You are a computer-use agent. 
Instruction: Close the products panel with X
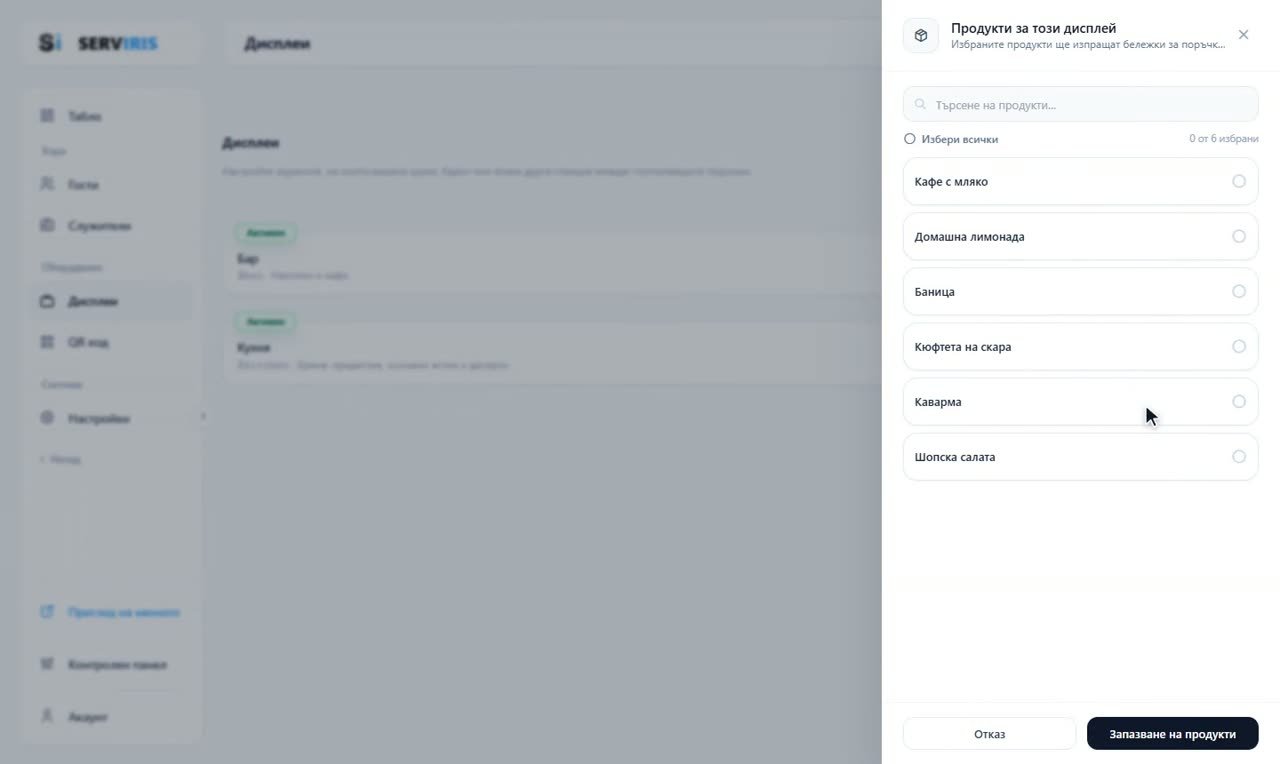[1243, 35]
